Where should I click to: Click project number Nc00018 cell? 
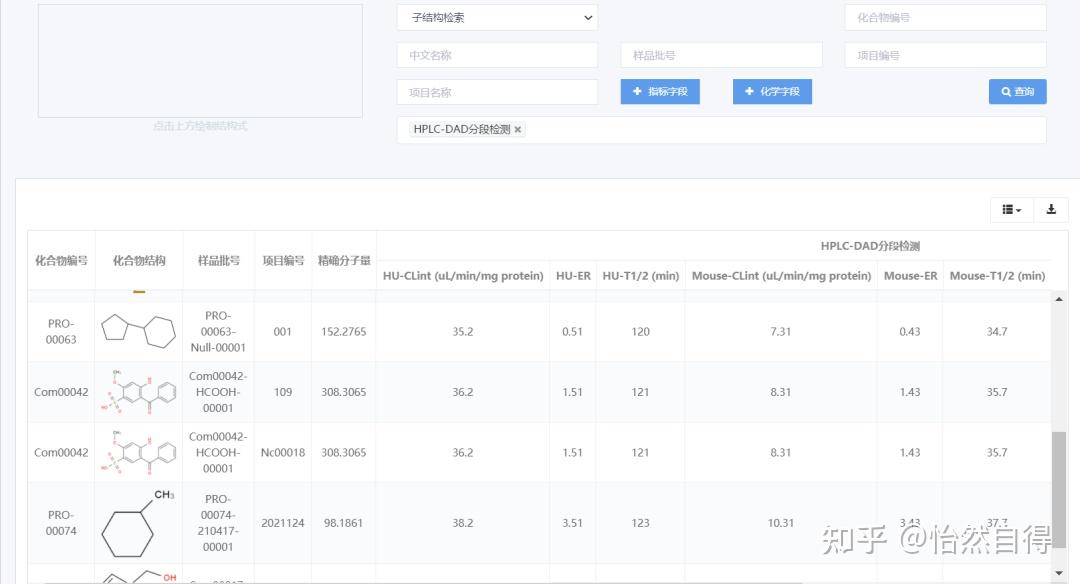coord(283,452)
